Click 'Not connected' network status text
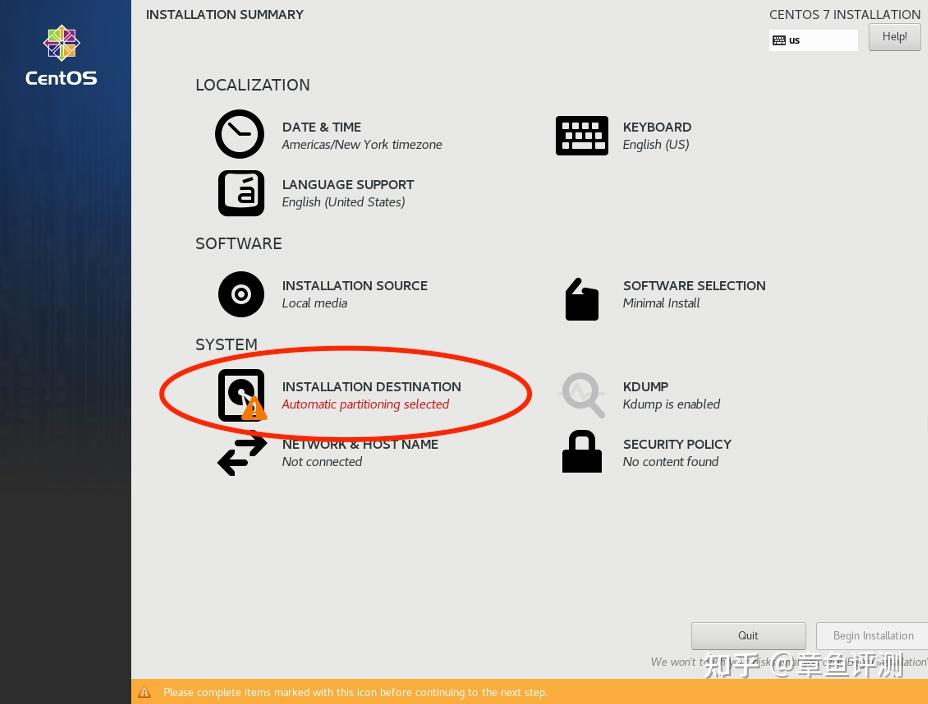This screenshot has height=704, width=928. [x=321, y=462]
